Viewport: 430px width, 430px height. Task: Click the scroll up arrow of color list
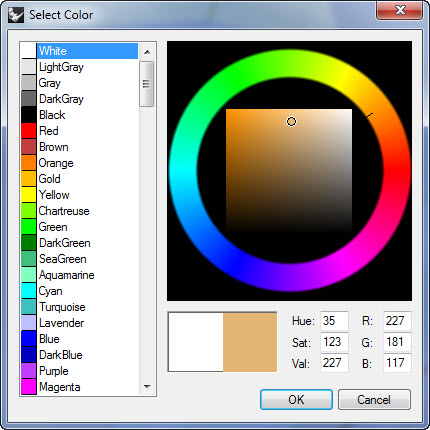click(x=147, y=52)
